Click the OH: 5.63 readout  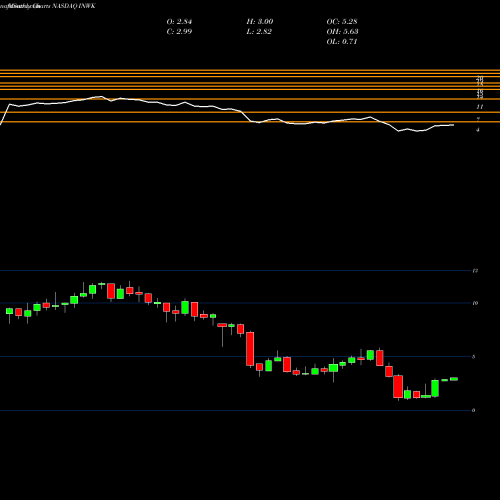coord(342,32)
